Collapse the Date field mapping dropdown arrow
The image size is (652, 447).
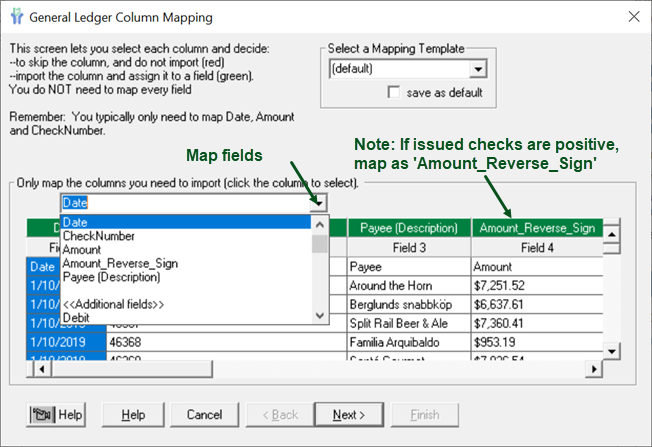tap(318, 203)
